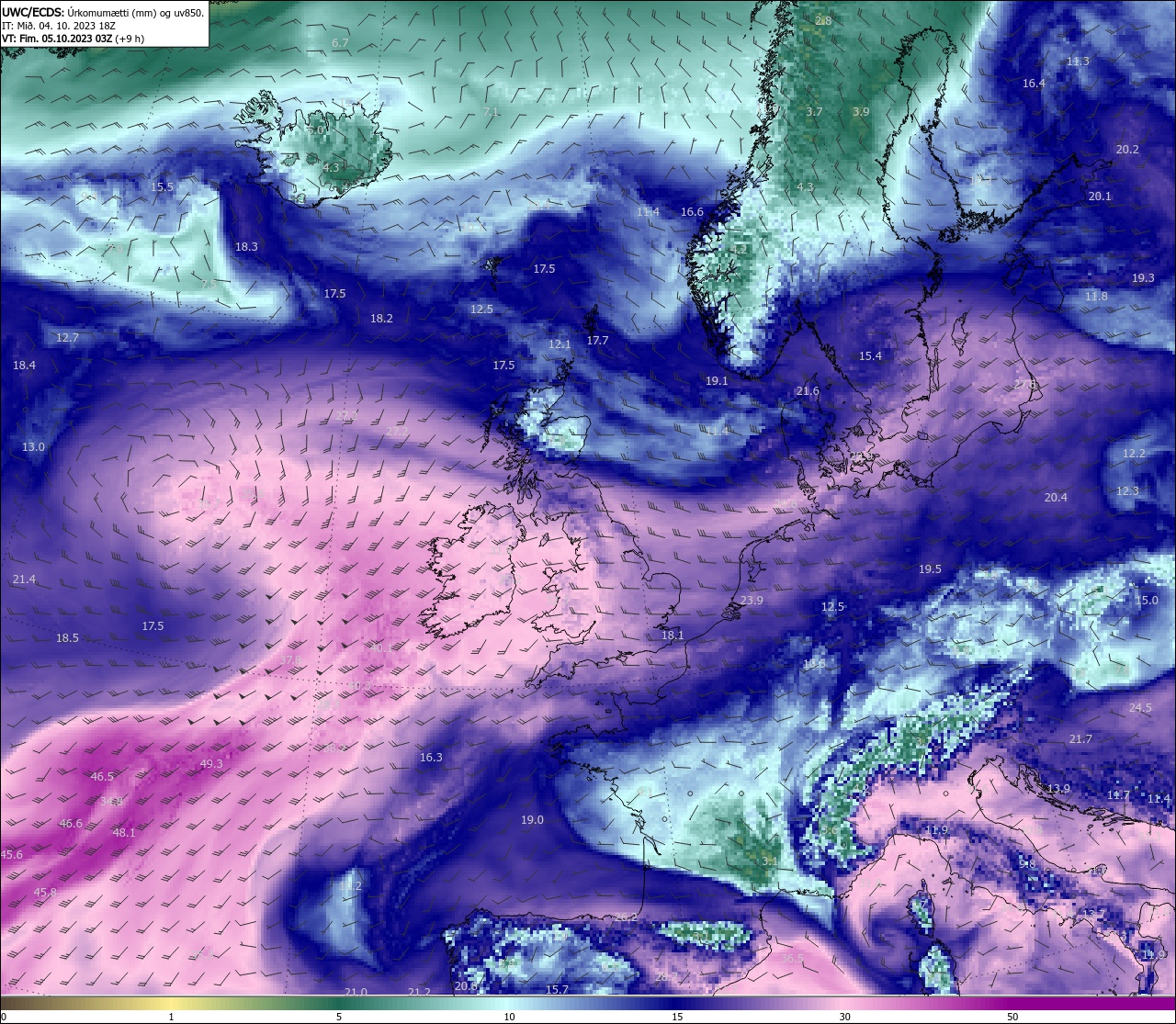Click the map value 7.1
The width and height of the screenshot is (1176, 1024).
tap(491, 112)
